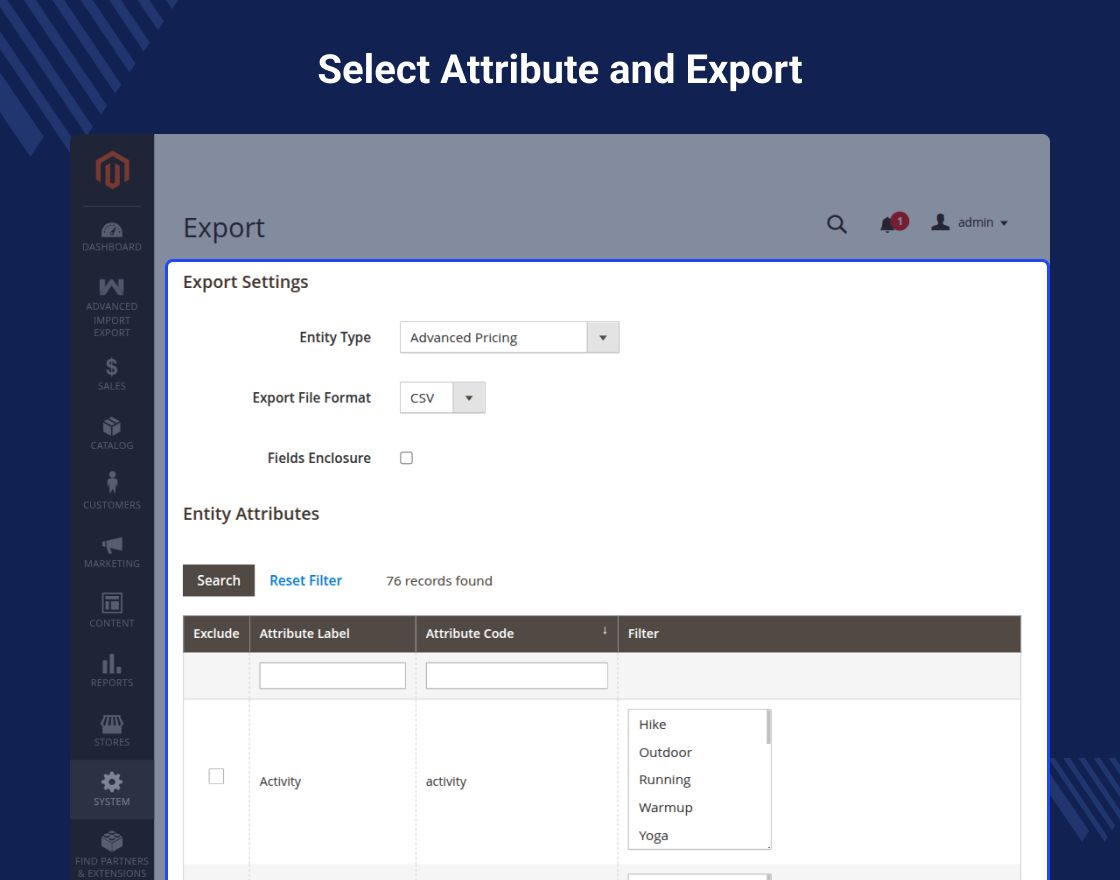1120x880 pixels.
Task: Check Exclude box for Activity row
Action: (x=216, y=776)
